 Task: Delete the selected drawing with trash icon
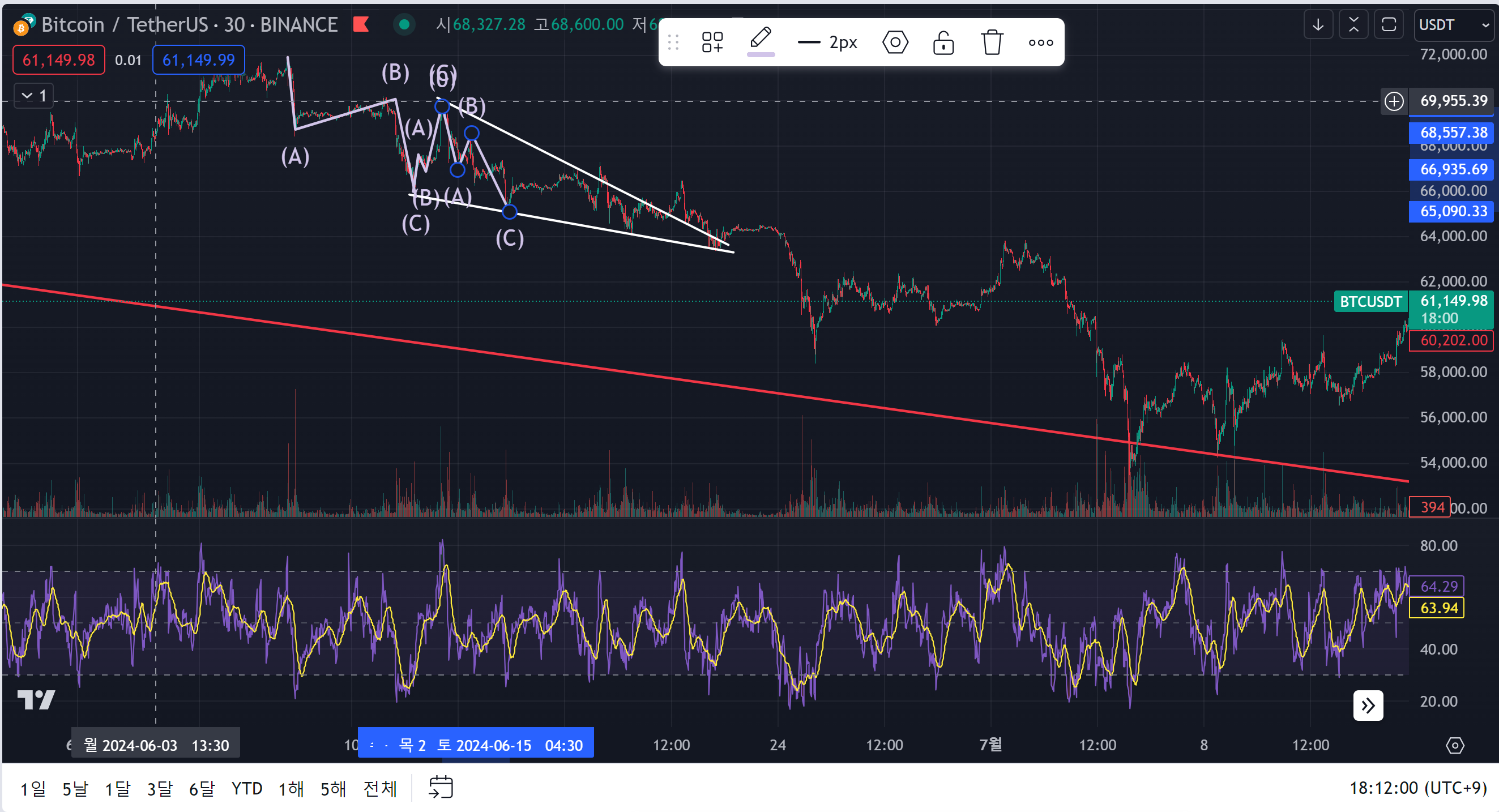(x=992, y=42)
